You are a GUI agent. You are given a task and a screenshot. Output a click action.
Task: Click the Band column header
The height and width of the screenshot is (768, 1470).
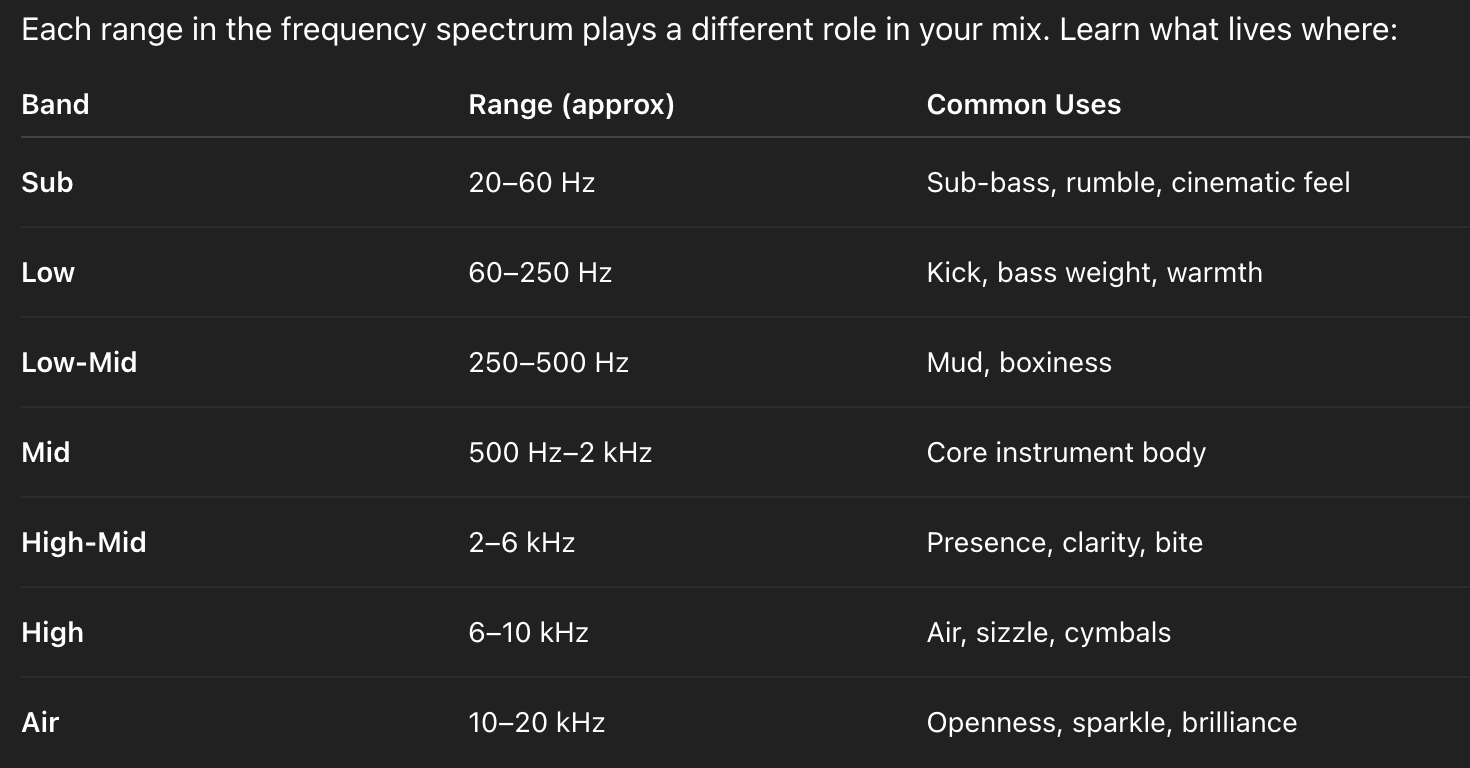click(55, 105)
